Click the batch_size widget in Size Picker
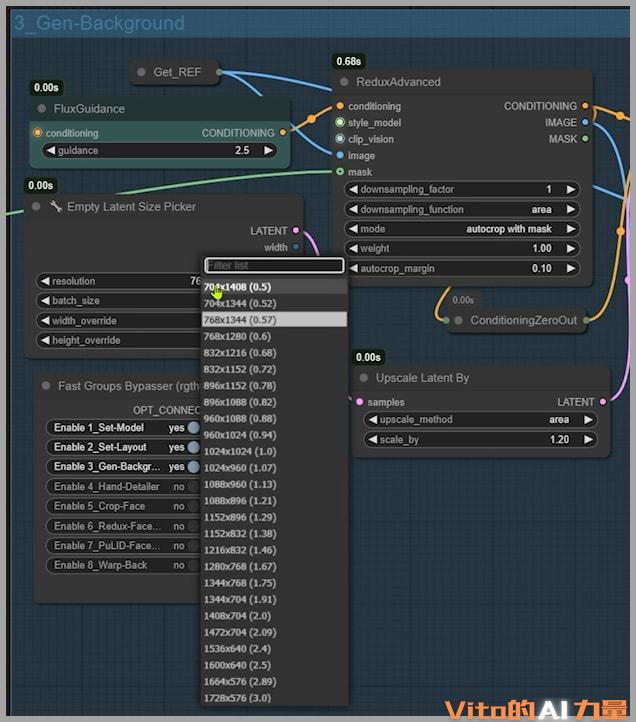This screenshot has width=636, height=722. [119, 301]
